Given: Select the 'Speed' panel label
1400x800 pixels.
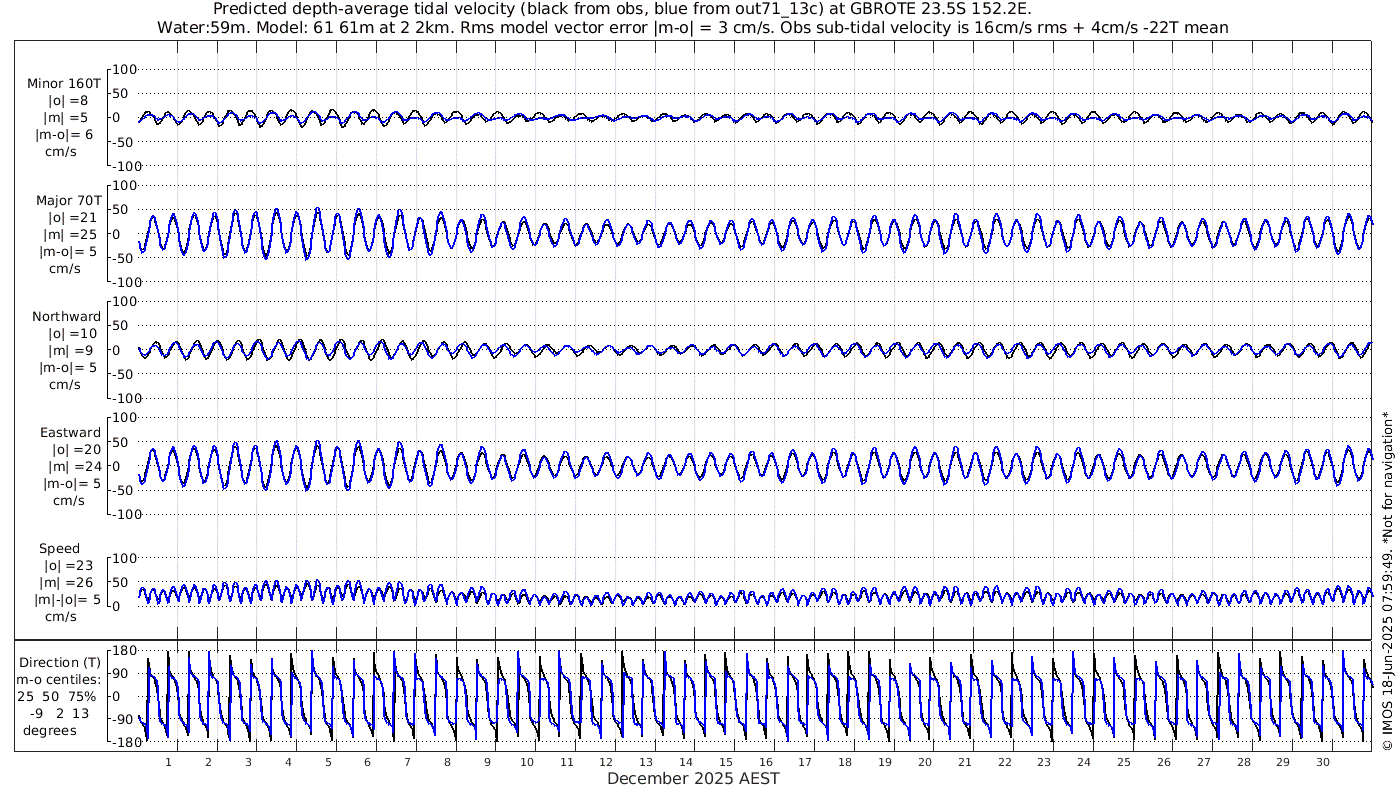Looking at the screenshot, I should [59, 549].
